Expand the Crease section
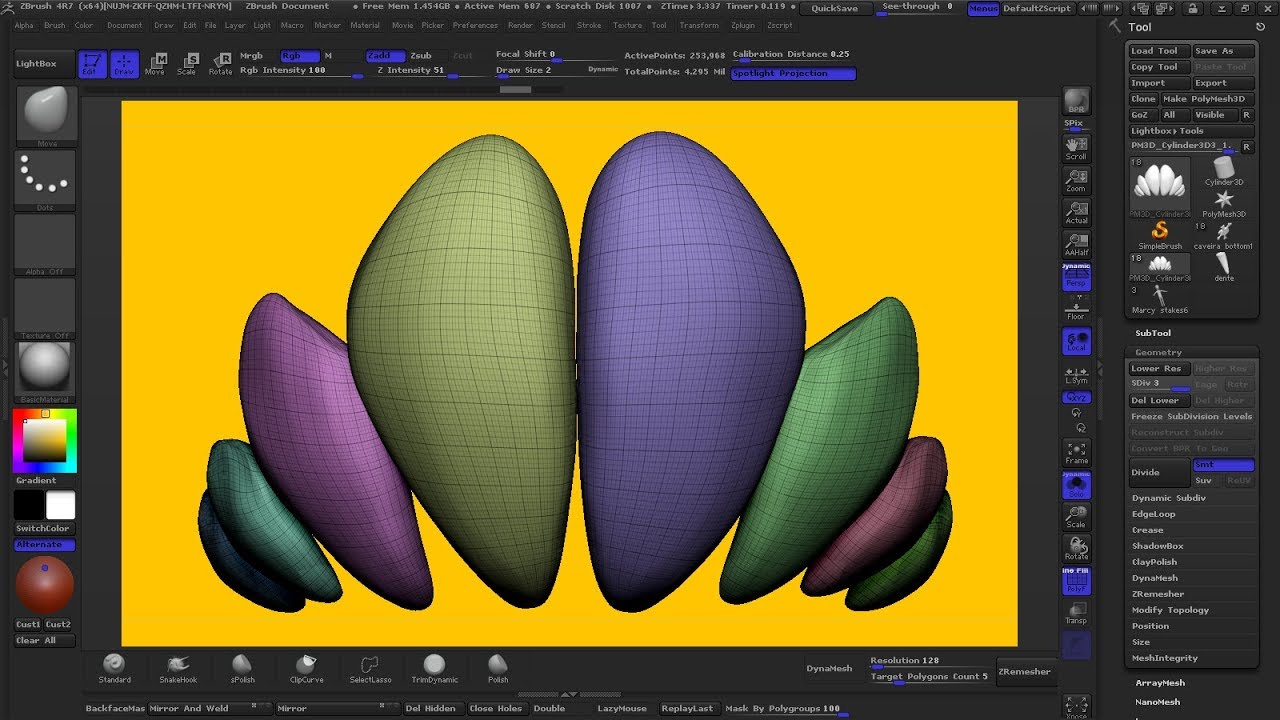This screenshot has height=720, width=1280. 1148,530
